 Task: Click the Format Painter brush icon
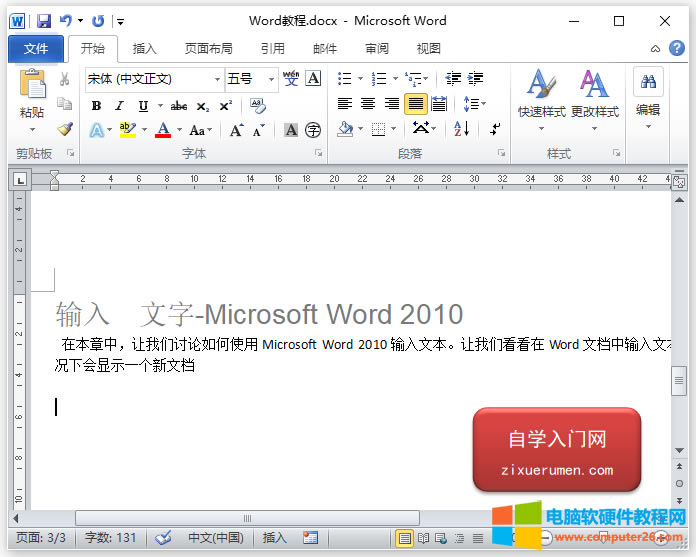65,129
